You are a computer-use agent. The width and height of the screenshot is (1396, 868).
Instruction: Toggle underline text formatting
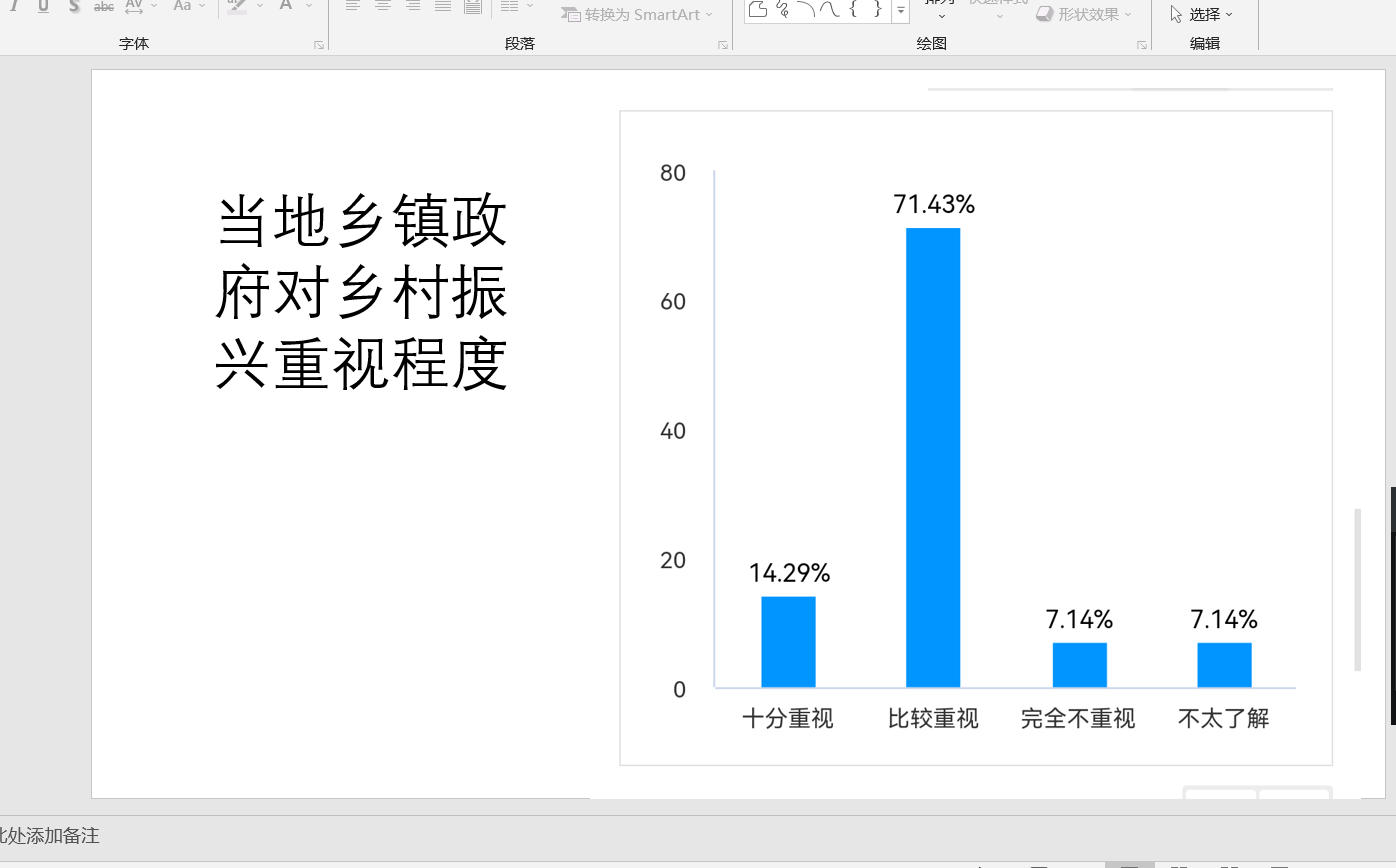coord(43,6)
